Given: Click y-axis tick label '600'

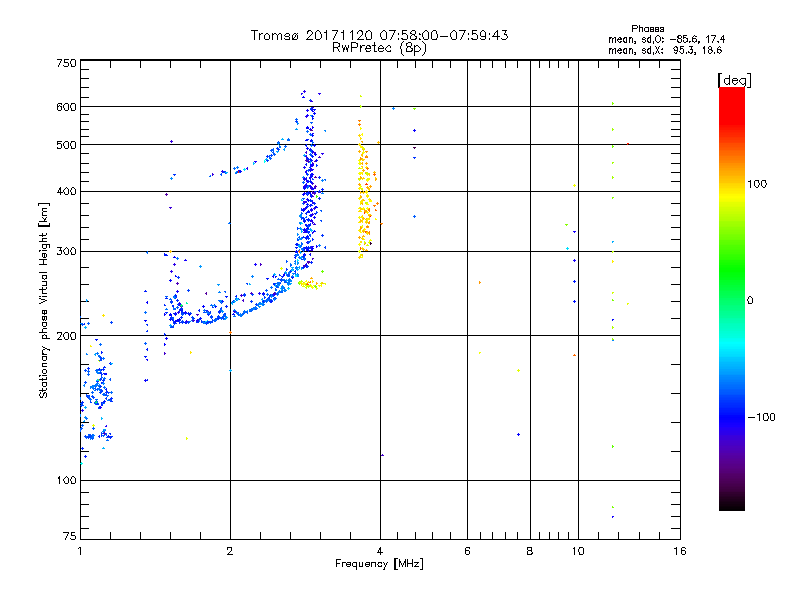Looking at the screenshot, I should click(x=66, y=107).
